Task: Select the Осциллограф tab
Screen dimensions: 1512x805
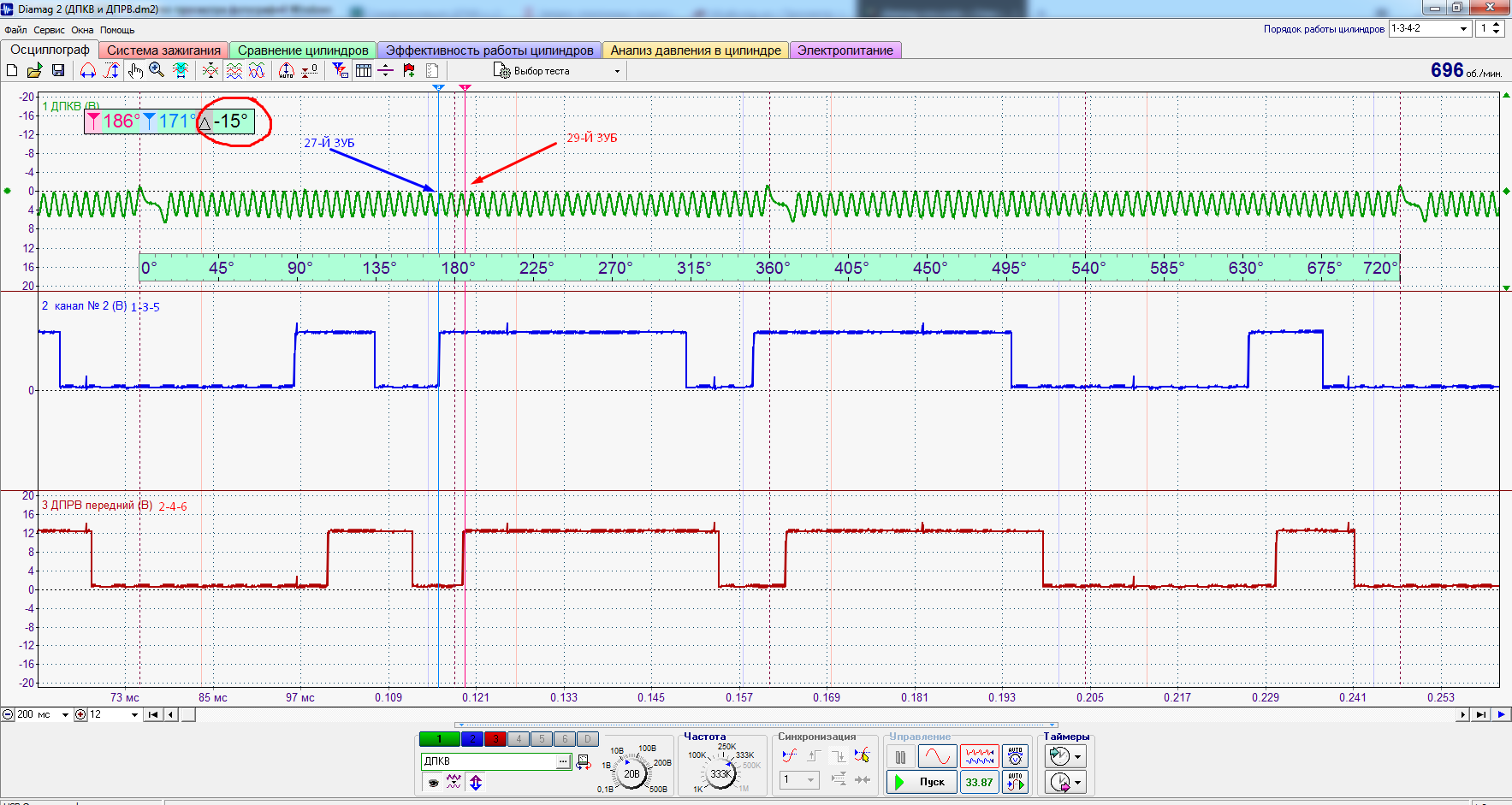Action: pyautogui.click(x=50, y=50)
